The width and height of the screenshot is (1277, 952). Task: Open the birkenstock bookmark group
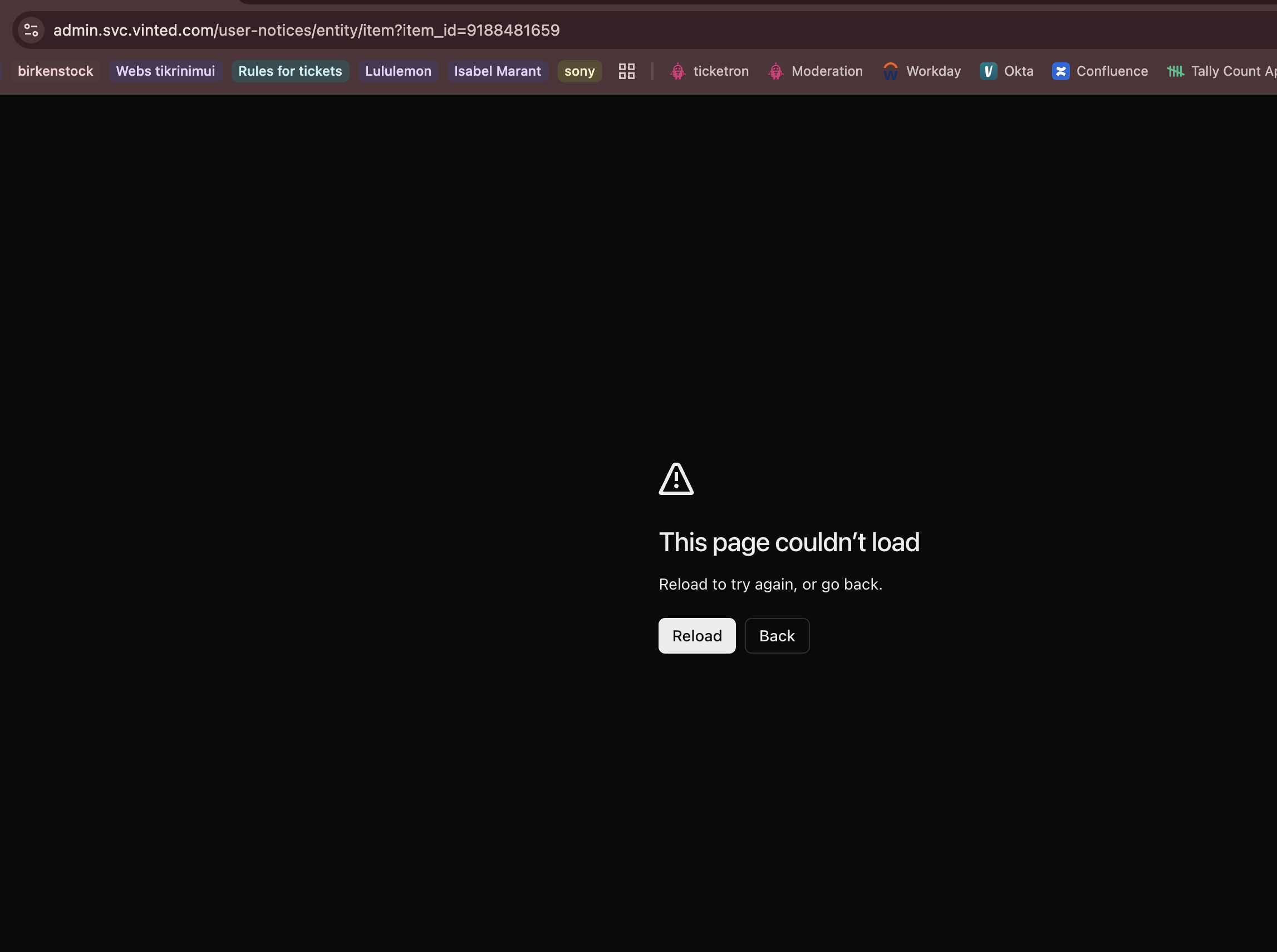point(55,71)
